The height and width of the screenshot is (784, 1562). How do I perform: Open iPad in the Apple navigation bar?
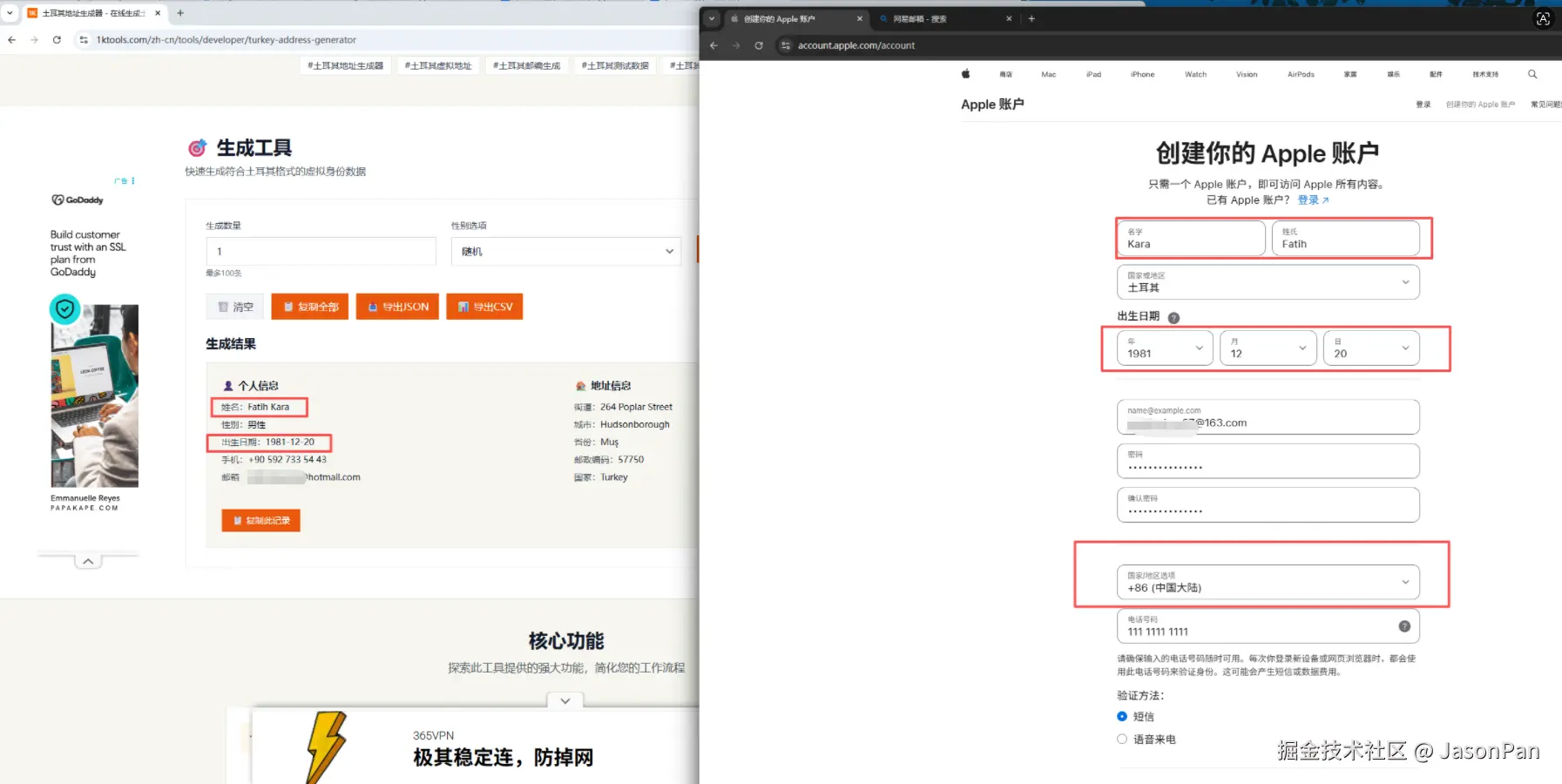pos(1093,74)
